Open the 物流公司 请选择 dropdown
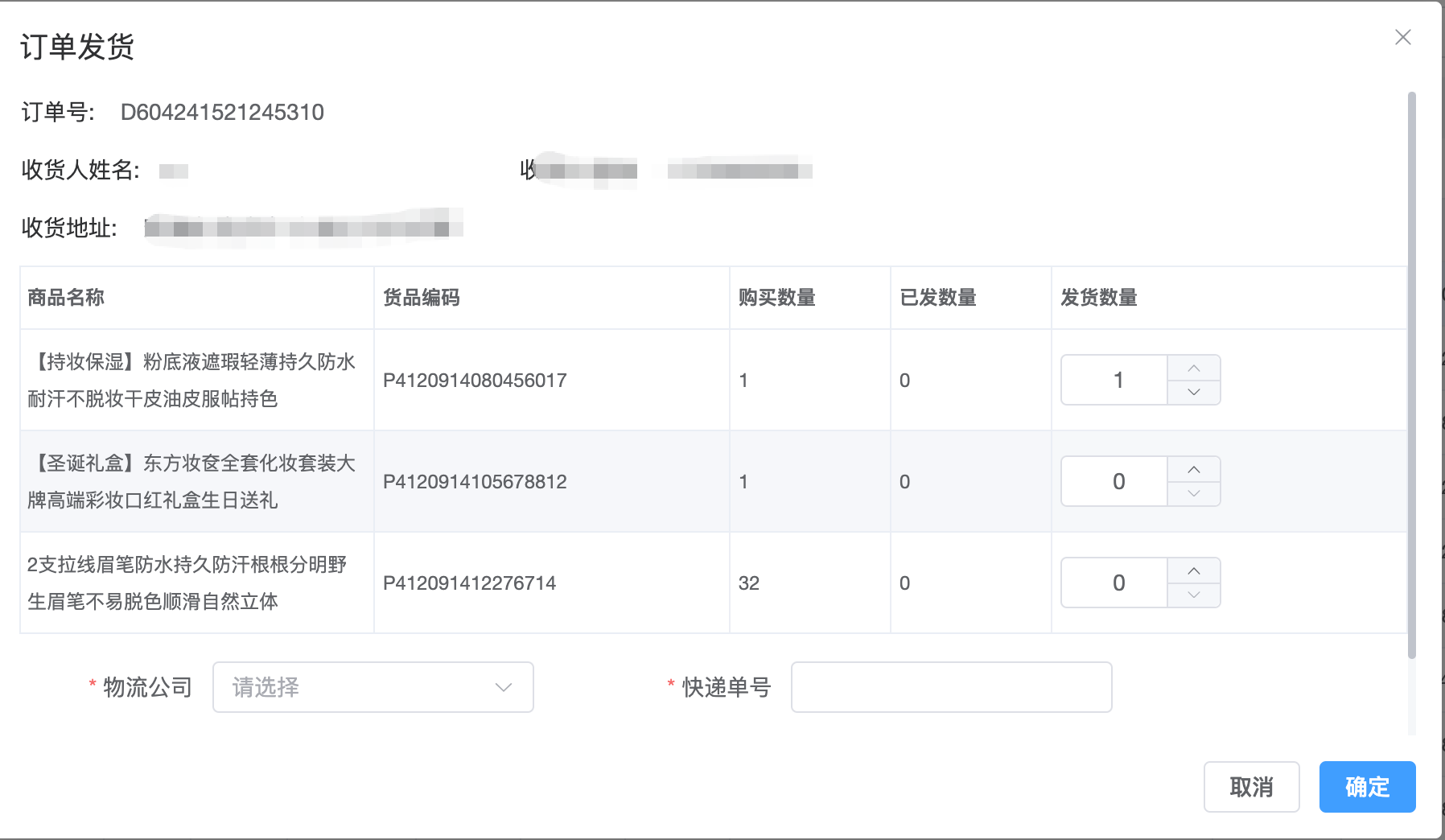 click(373, 687)
